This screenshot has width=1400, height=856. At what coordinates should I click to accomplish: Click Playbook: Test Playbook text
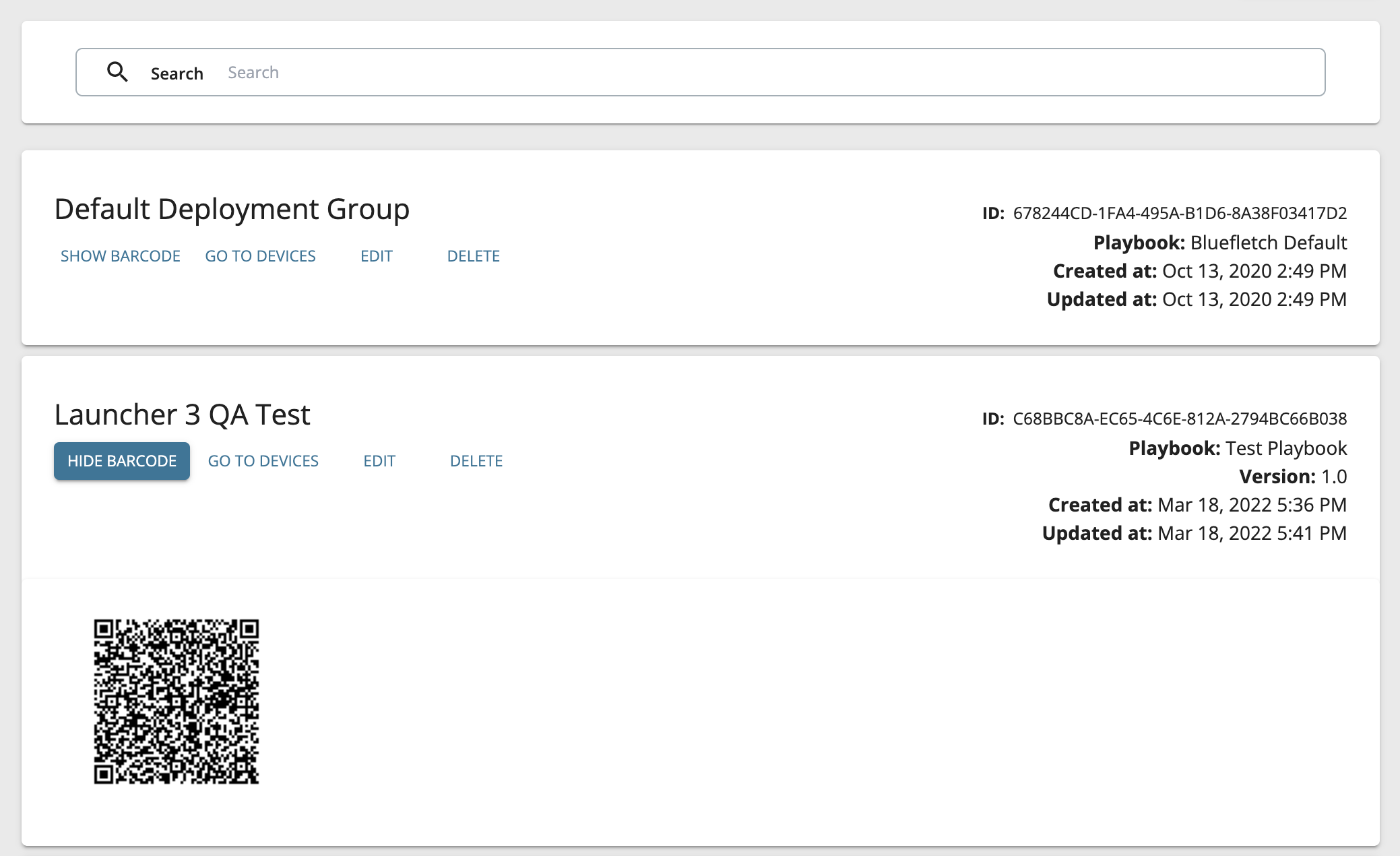coord(1238,448)
